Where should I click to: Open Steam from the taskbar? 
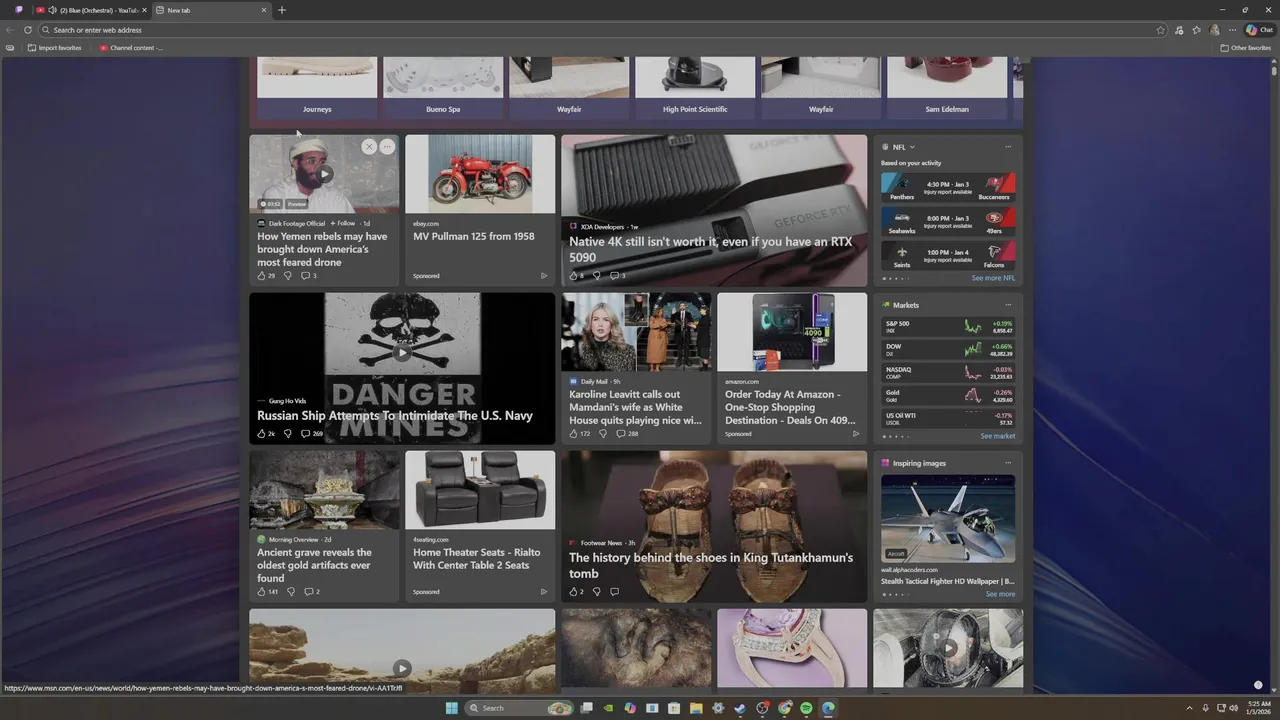pos(740,708)
